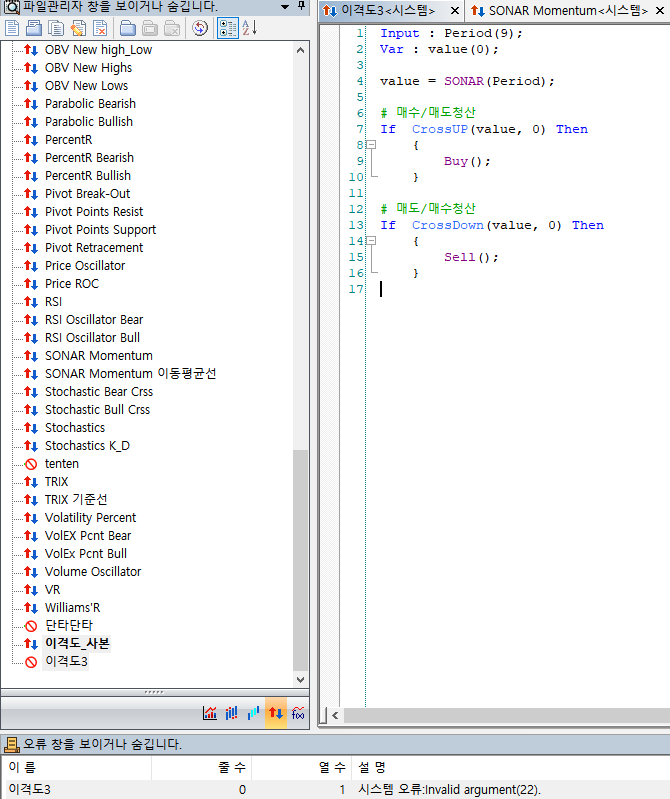The height and width of the screenshot is (799, 670).
Task: Toggle the grouped list view button
Action: pyautogui.click(x=227, y=28)
